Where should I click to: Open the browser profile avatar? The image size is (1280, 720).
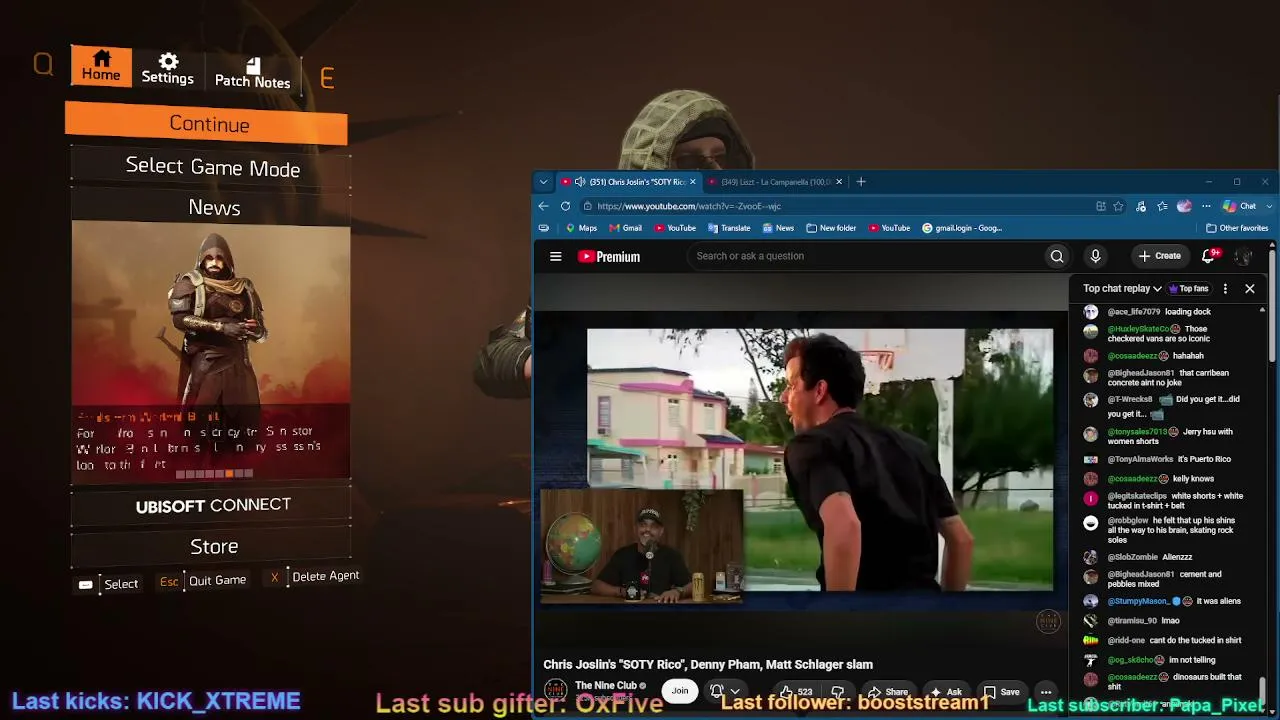(x=1184, y=206)
